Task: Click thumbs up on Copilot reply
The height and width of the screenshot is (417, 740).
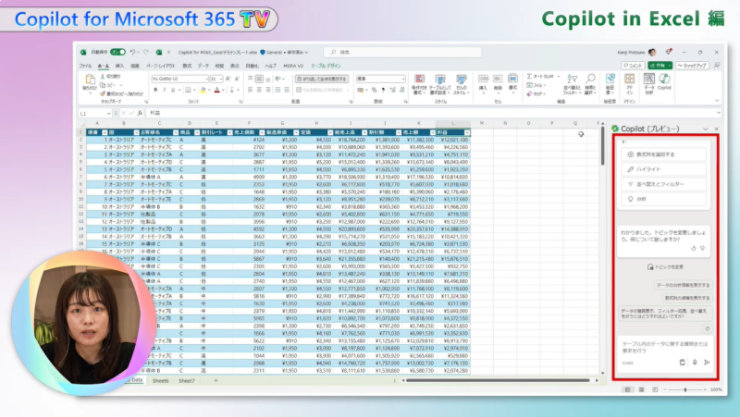Action: pyautogui.click(x=693, y=248)
